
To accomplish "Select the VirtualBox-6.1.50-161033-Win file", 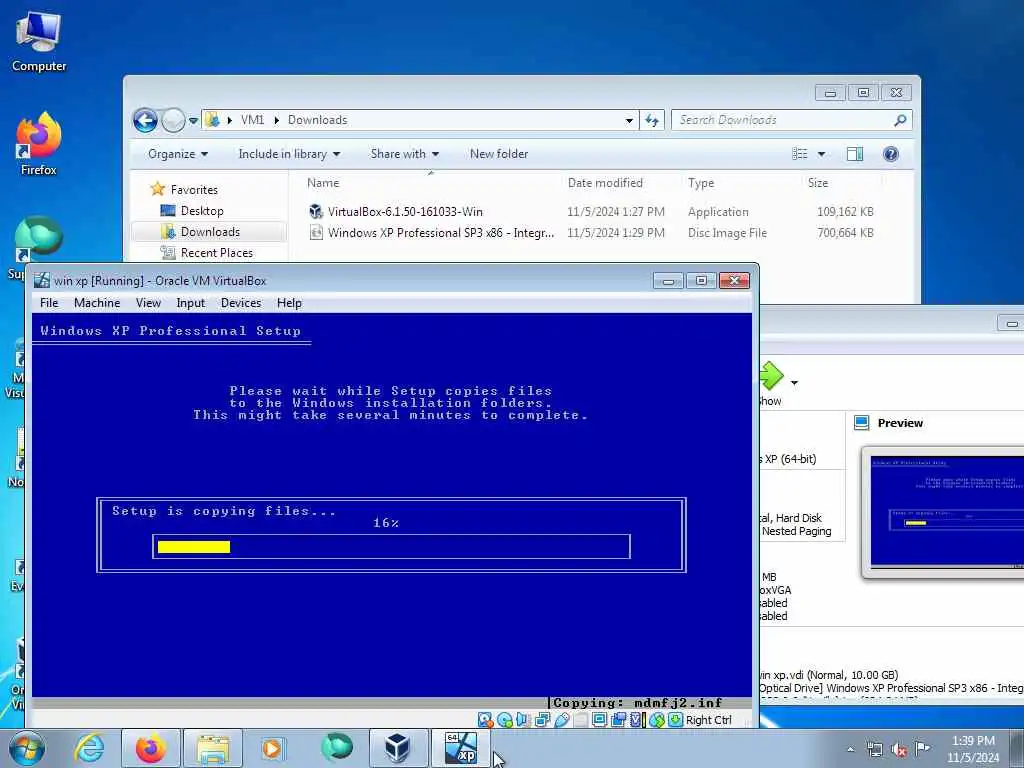I will (405, 212).
